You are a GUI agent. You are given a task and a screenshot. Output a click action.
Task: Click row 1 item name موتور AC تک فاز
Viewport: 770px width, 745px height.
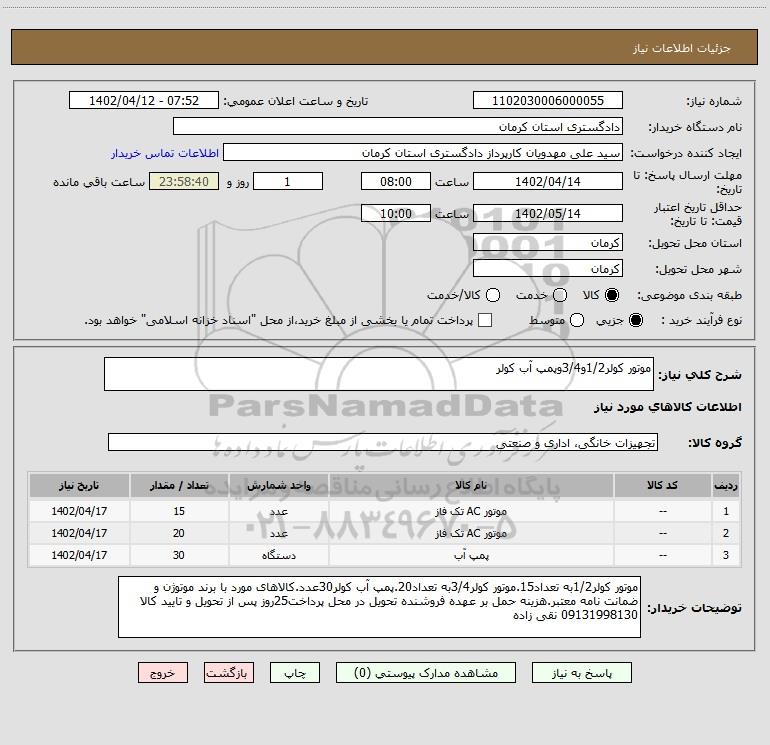pos(471,511)
